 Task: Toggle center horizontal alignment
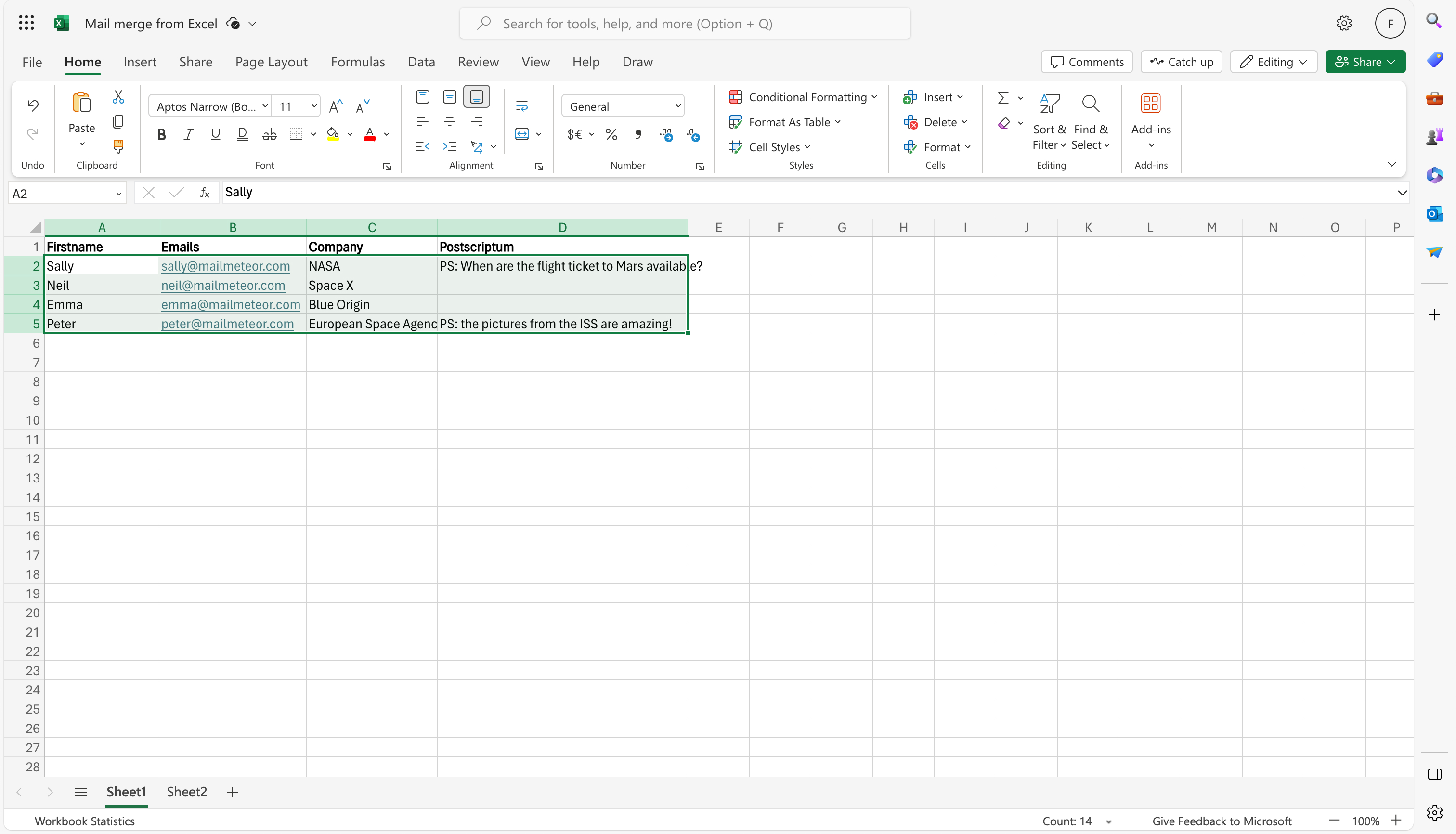(x=450, y=121)
